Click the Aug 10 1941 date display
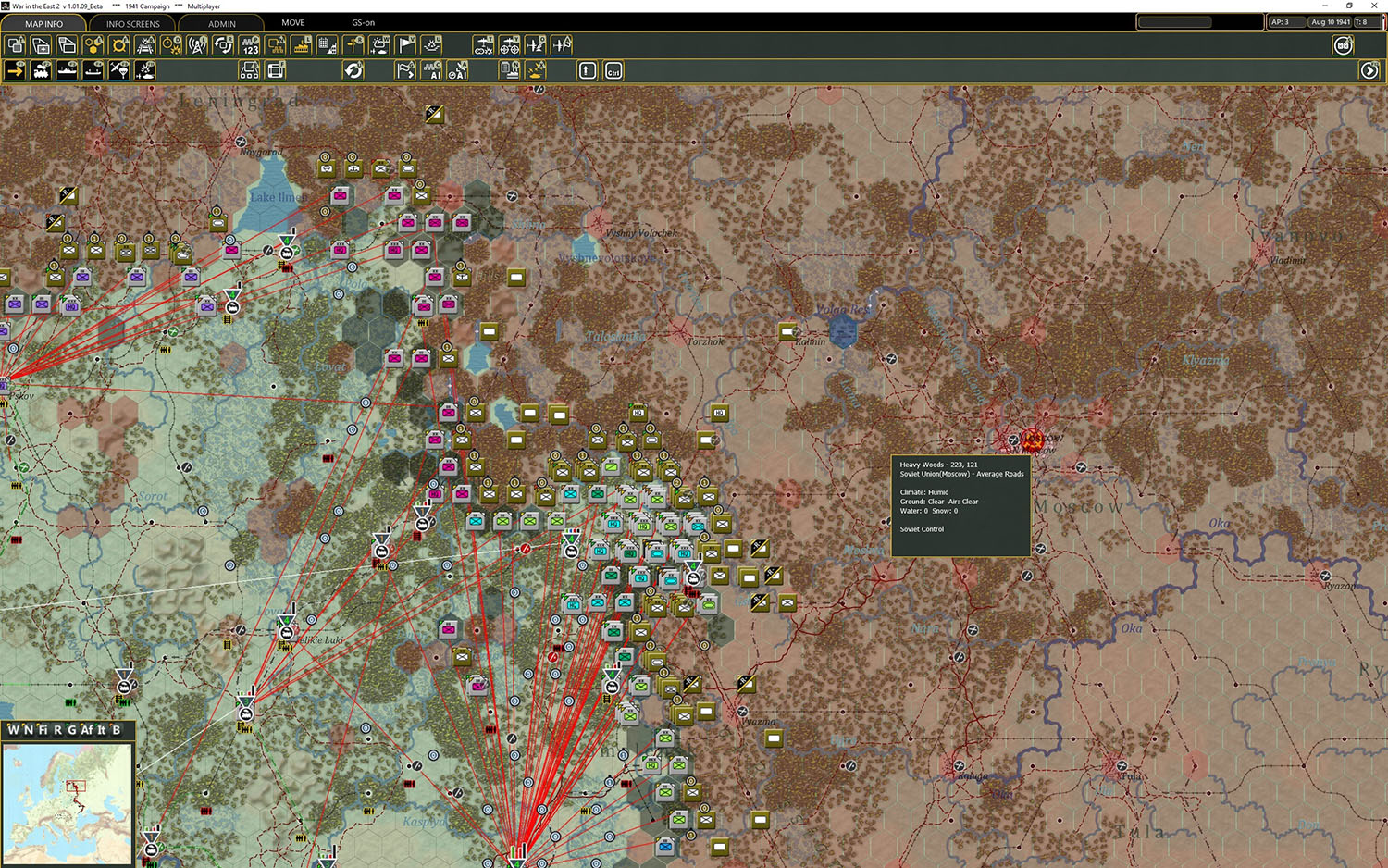The image size is (1388, 868). (x=1330, y=22)
